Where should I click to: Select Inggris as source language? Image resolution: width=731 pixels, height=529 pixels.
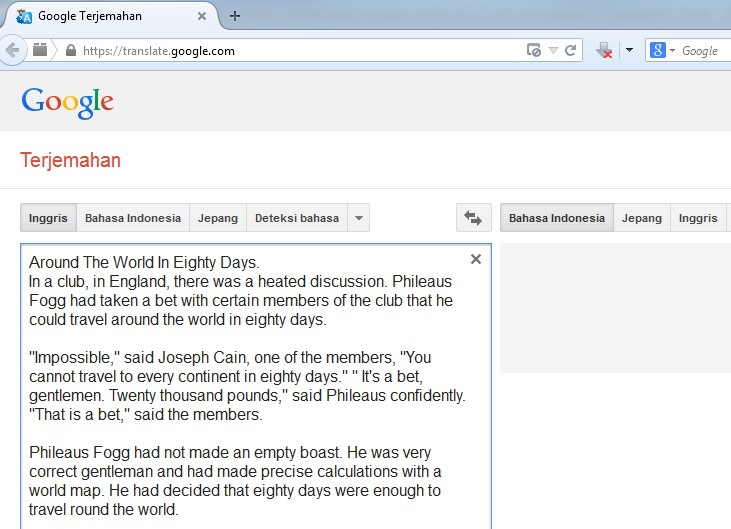(48, 218)
